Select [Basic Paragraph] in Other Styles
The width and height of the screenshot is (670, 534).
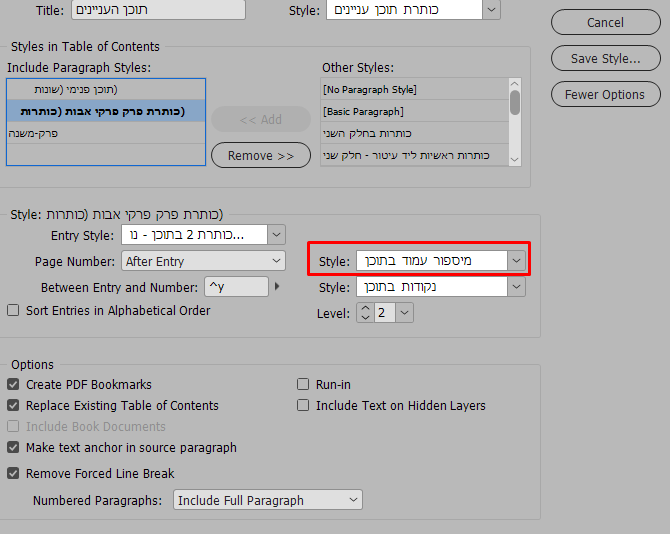point(414,111)
